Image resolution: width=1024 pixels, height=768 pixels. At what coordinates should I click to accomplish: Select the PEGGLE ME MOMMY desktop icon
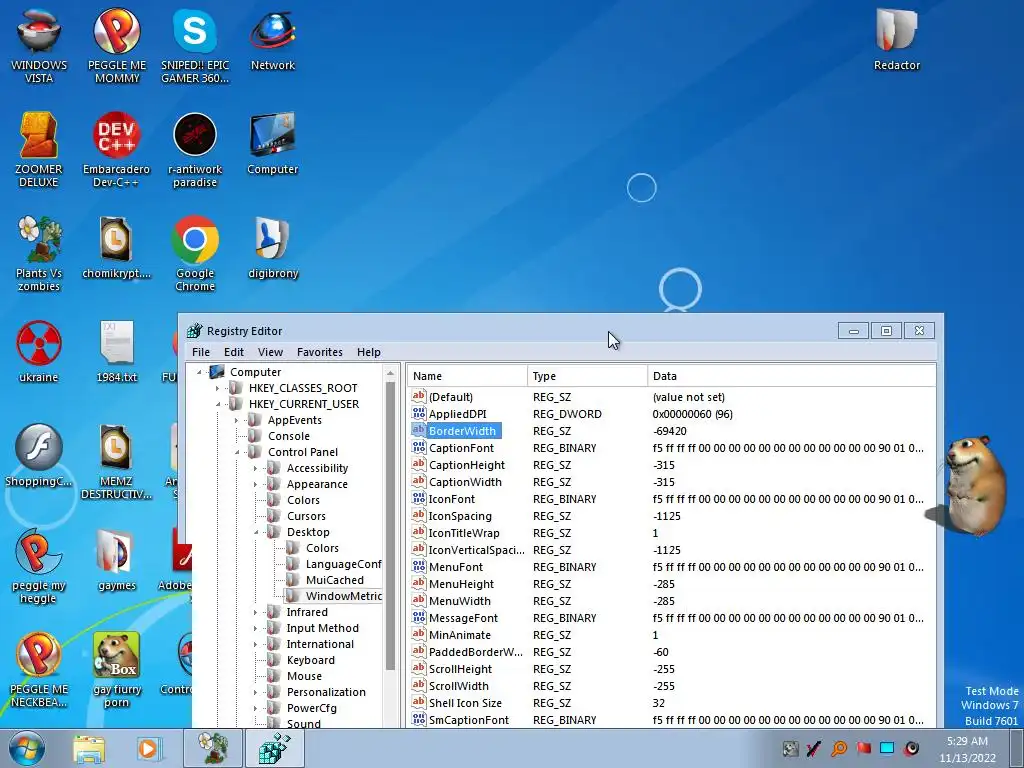(117, 46)
